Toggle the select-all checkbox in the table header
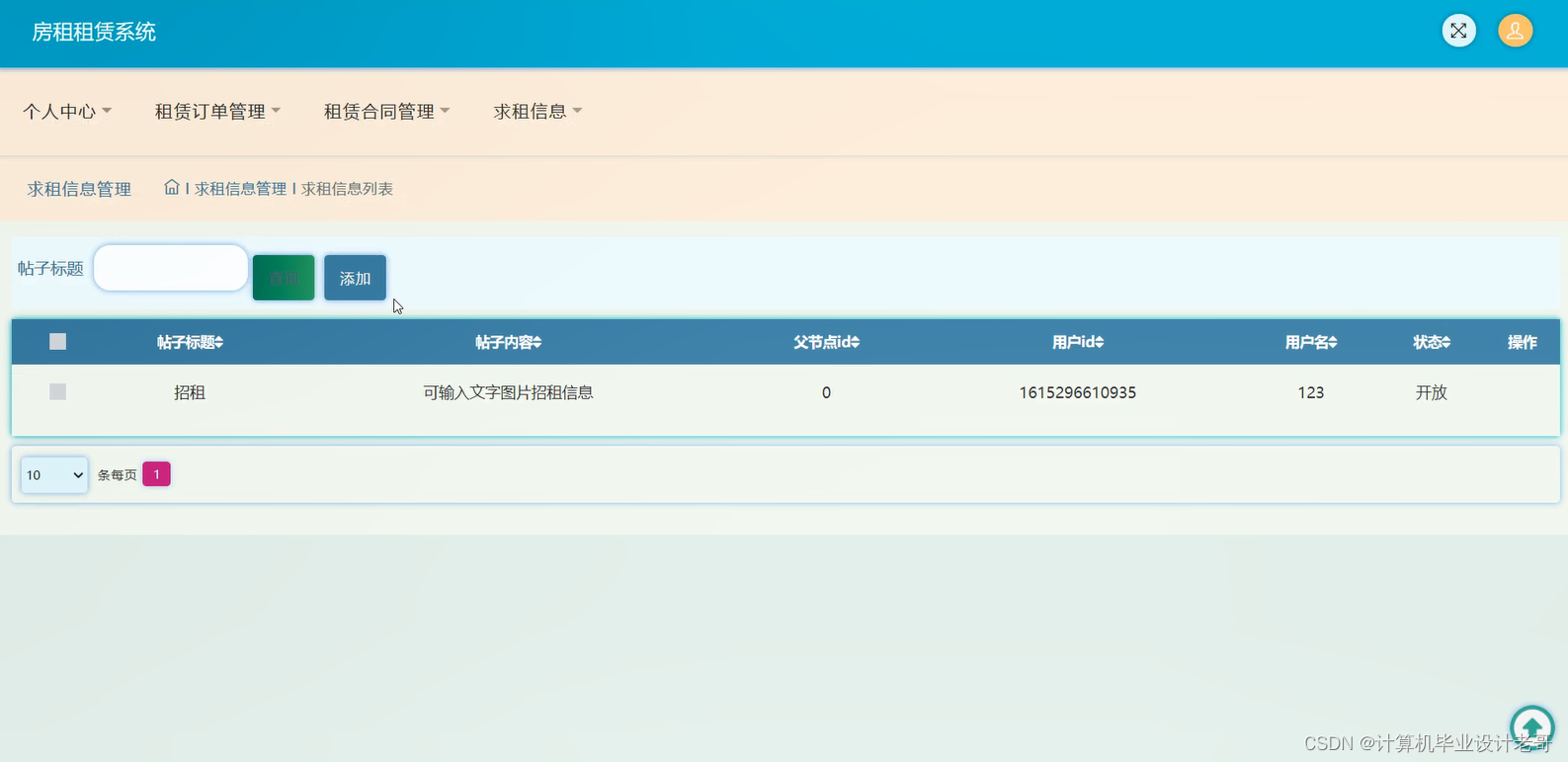The image size is (1568, 762). (x=57, y=341)
